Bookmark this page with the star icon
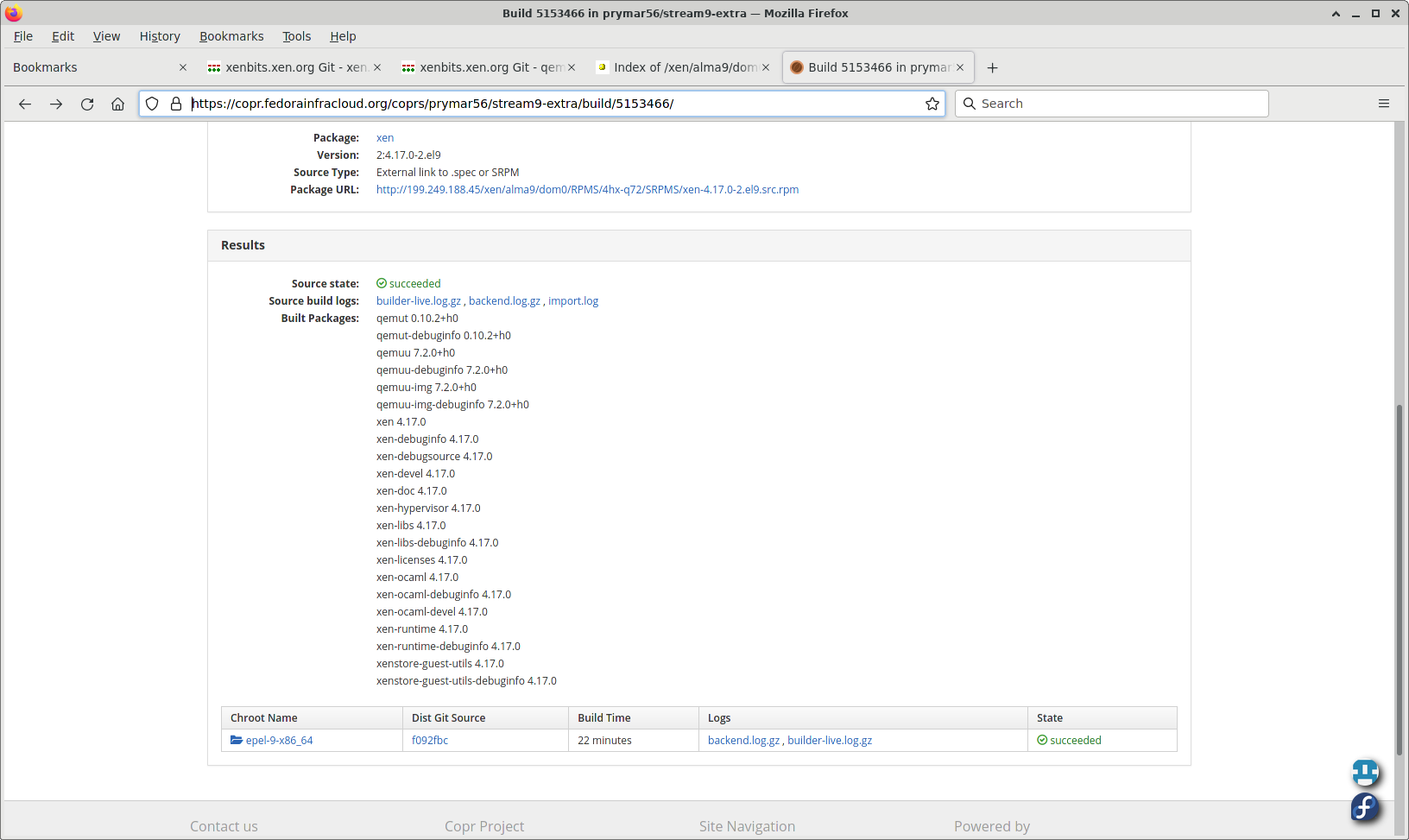Screen dimensions: 1409x840 [x=932, y=104]
